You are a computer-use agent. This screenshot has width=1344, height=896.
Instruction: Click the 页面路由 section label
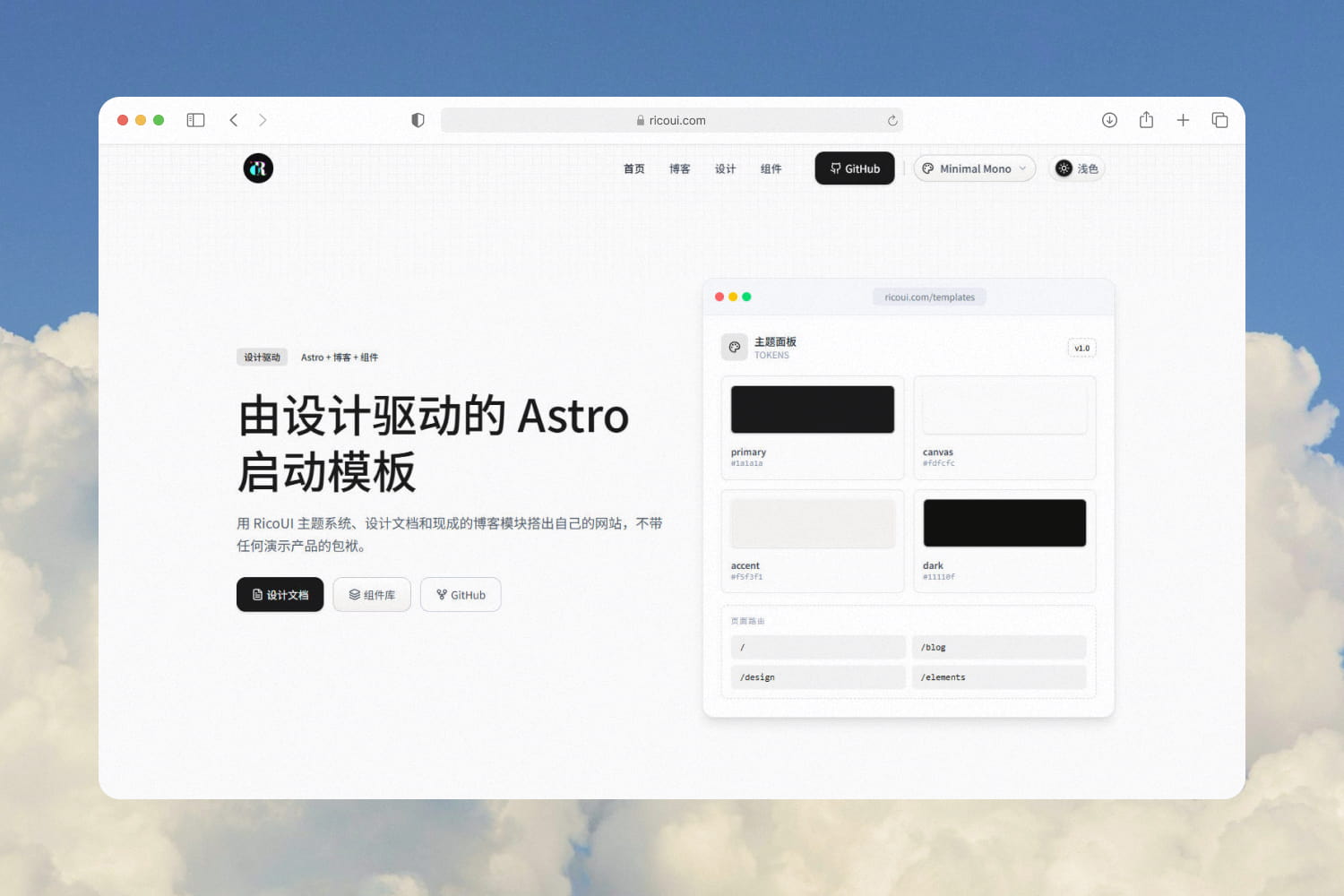click(747, 621)
